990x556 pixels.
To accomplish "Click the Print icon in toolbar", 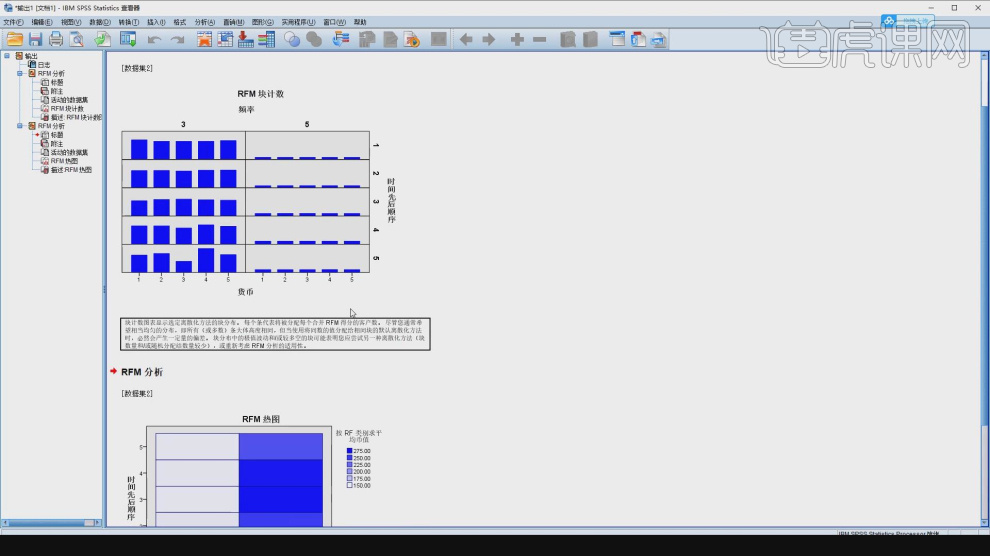I will coord(56,39).
